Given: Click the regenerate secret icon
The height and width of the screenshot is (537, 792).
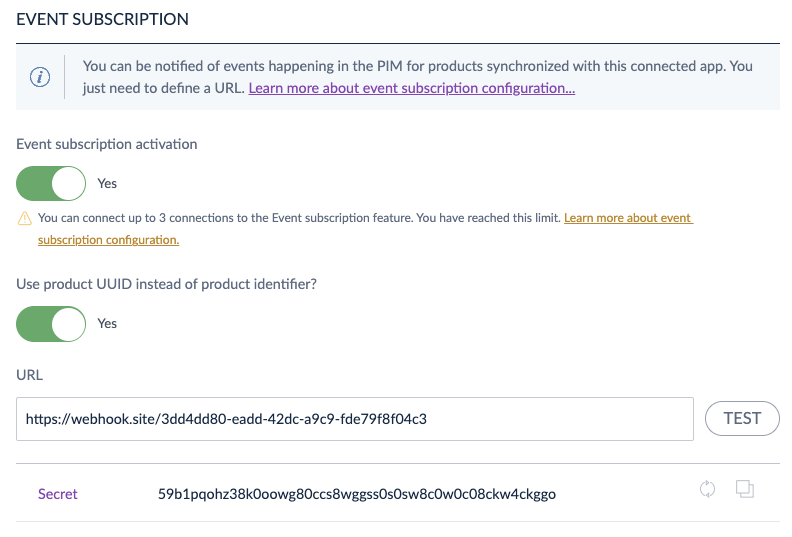Looking at the screenshot, I should coord(707,489).
